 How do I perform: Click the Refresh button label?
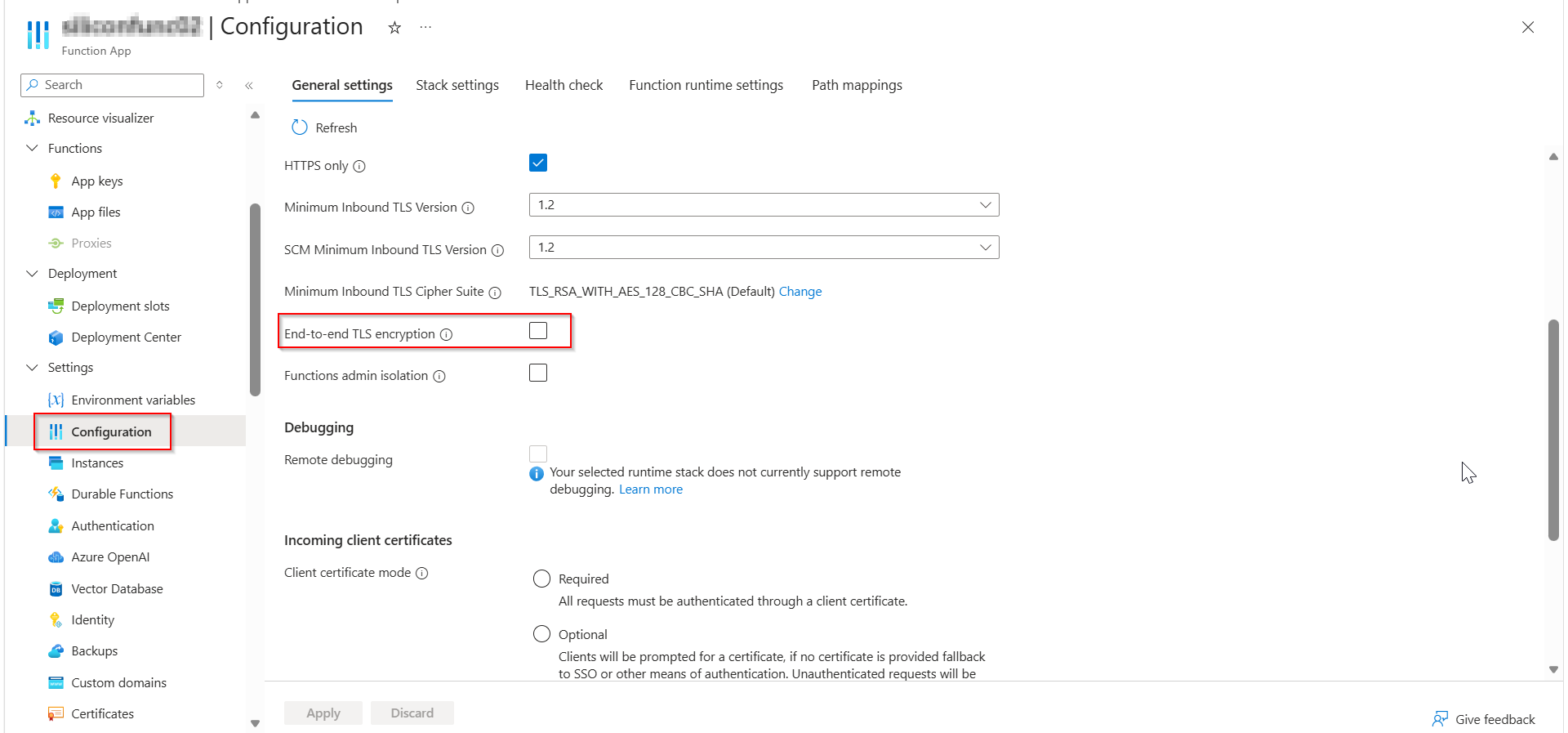coord(336,128)
